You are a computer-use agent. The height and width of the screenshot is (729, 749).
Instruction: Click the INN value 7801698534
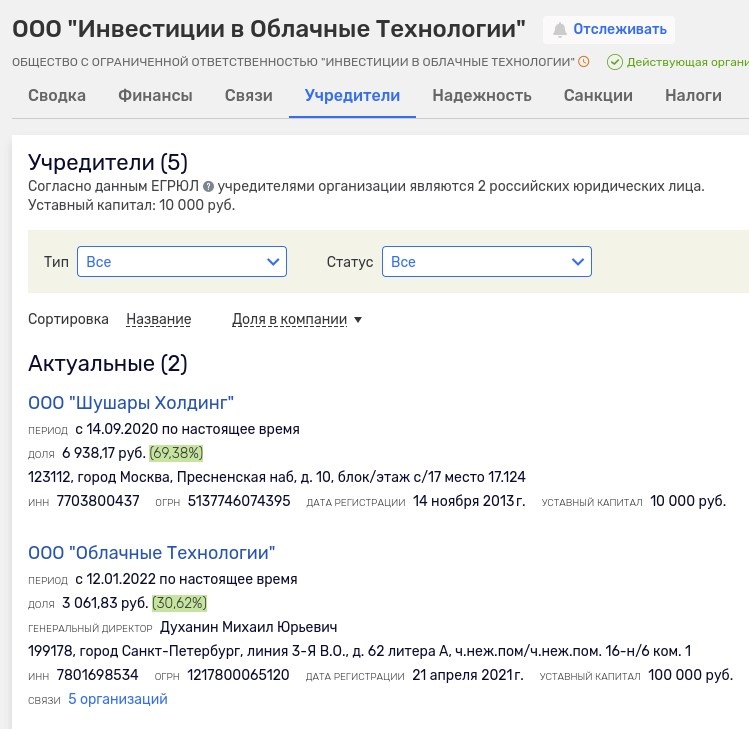(x=97, y=675)
